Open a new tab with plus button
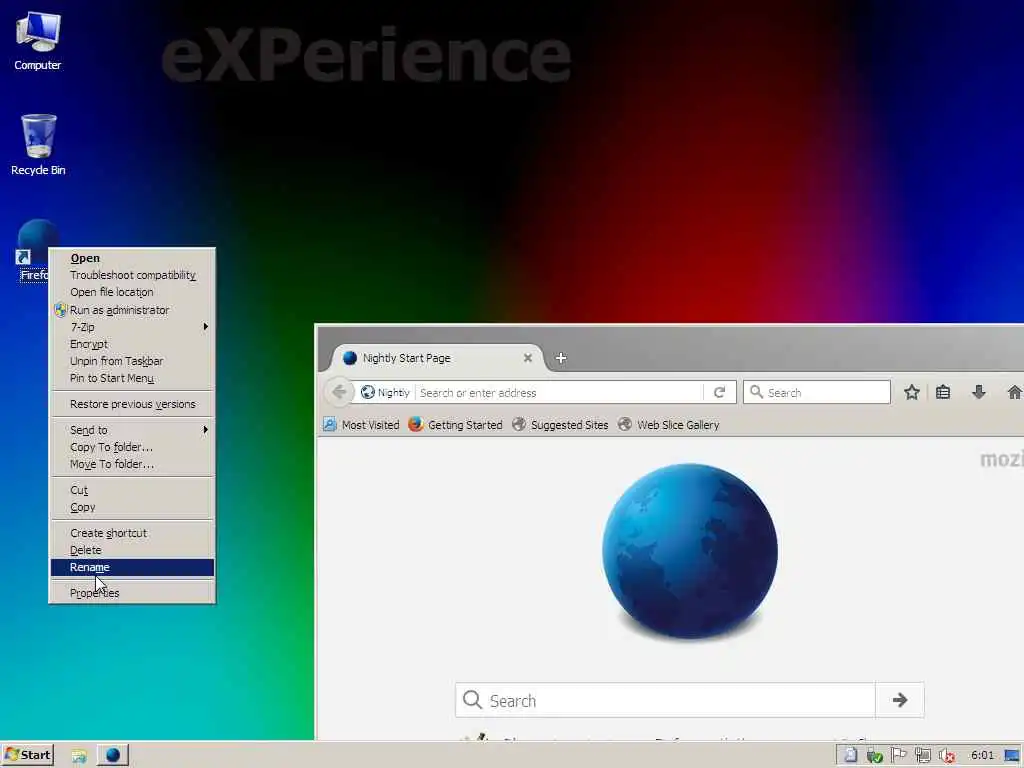 tap(561, 358)
